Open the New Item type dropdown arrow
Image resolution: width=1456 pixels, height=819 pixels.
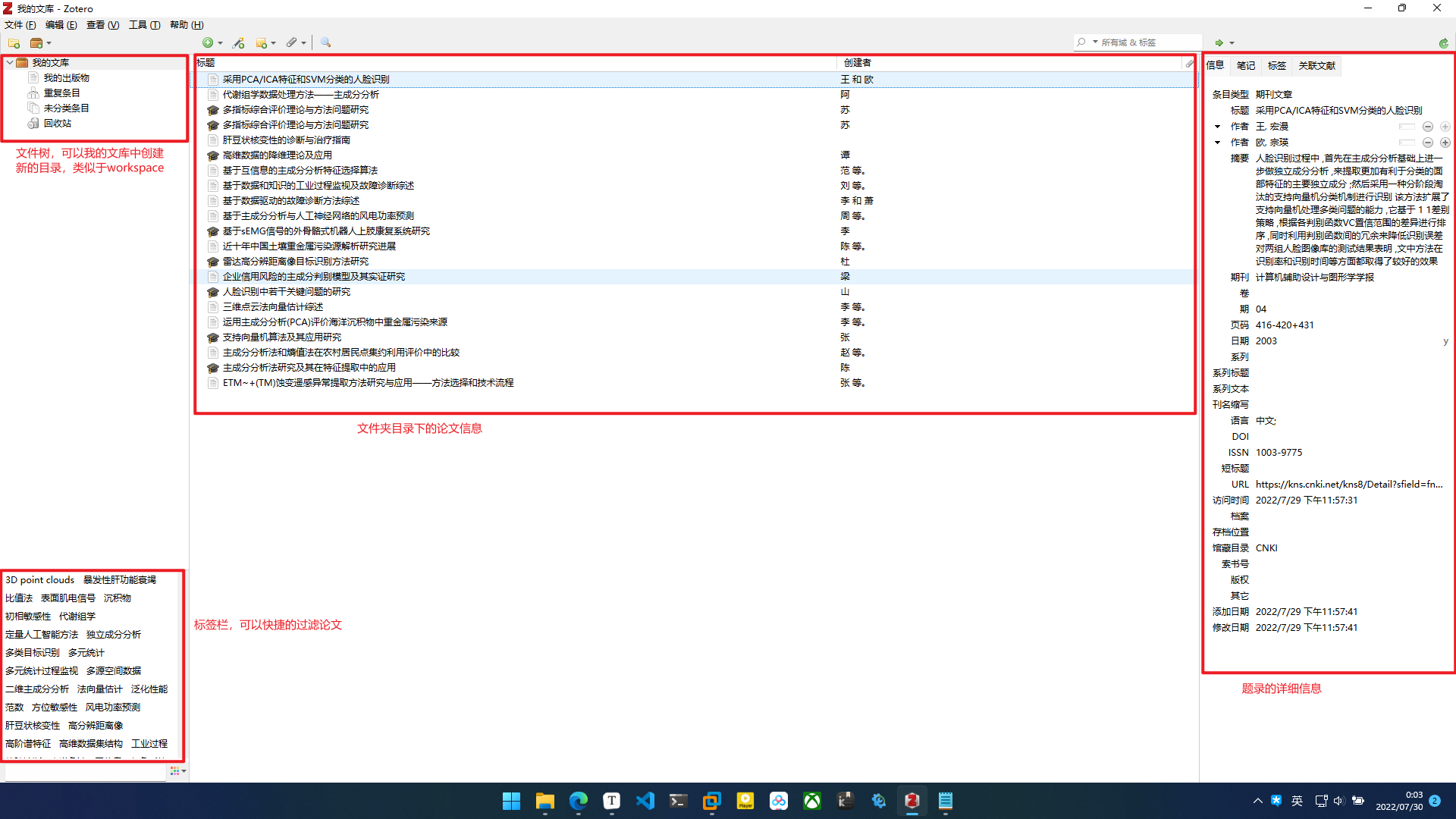pos(220,43)
